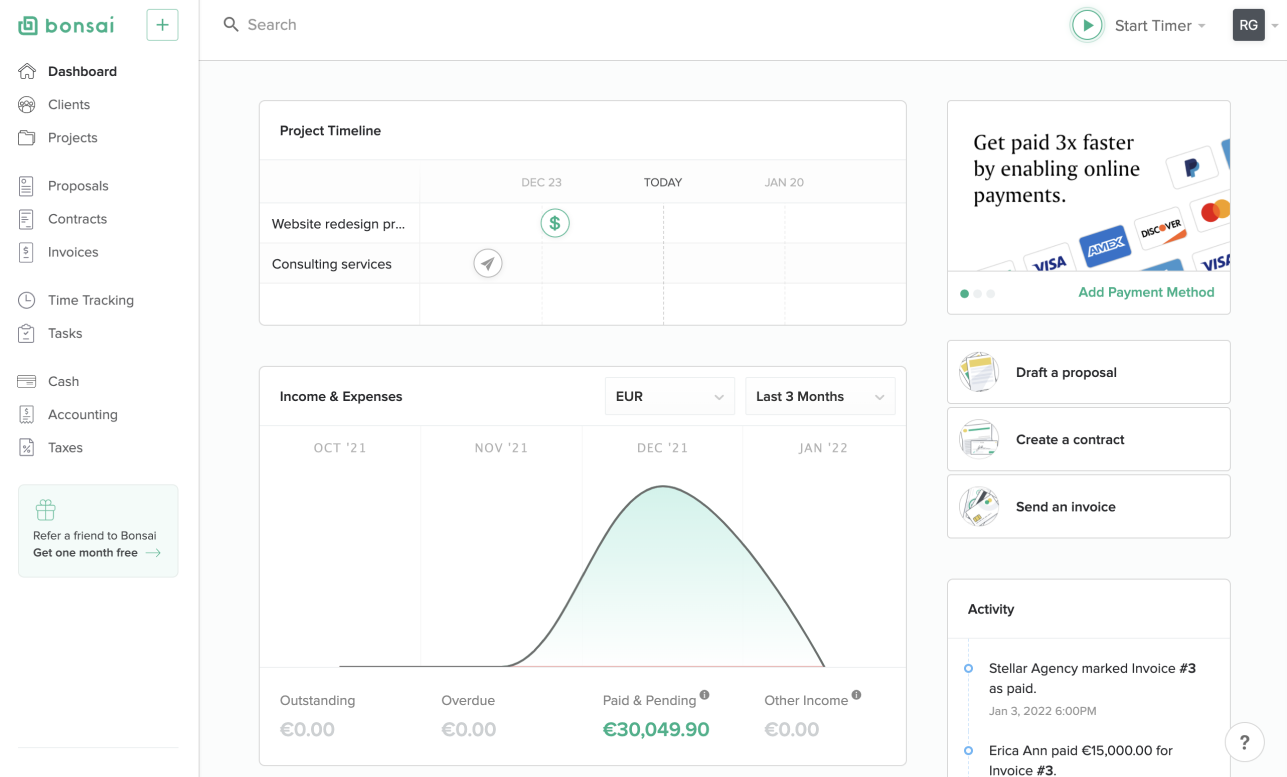Open the help question mark button
This screenshot has width=1287, height=777.
pyautogui.click(x=1244, y=742)
